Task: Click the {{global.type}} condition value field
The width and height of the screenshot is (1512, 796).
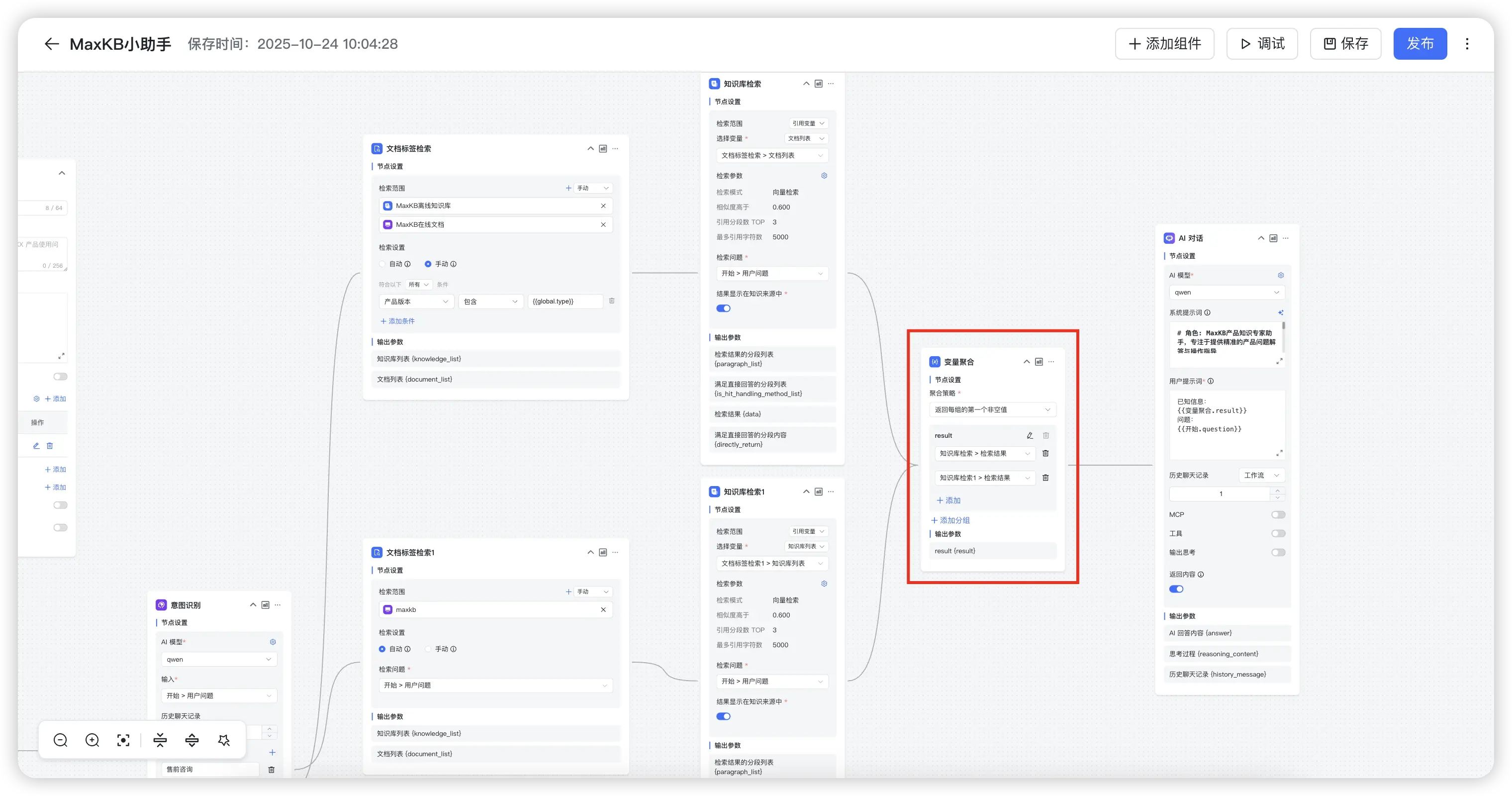Action: click(x=565, y=301)
